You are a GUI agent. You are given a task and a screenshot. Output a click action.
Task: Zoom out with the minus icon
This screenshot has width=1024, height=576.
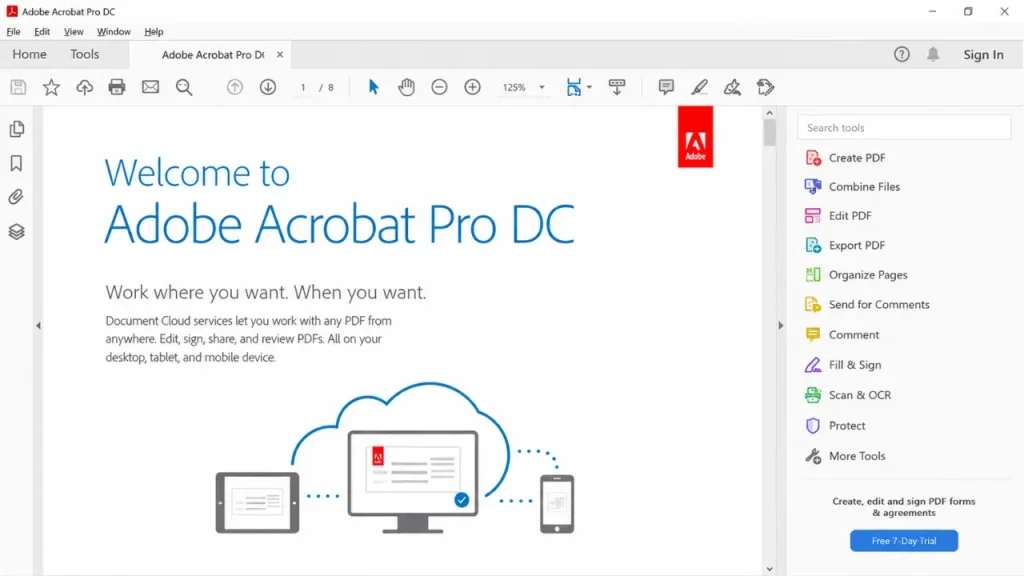click(x=440, y=87)
